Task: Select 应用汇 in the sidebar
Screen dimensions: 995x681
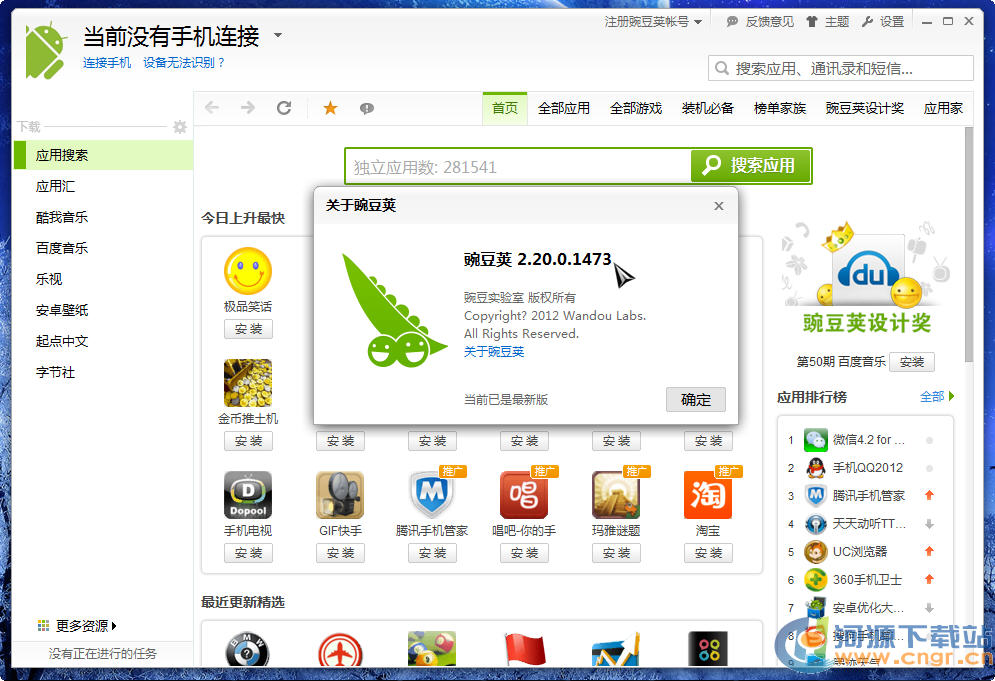Action: click(x=103, y=186)
